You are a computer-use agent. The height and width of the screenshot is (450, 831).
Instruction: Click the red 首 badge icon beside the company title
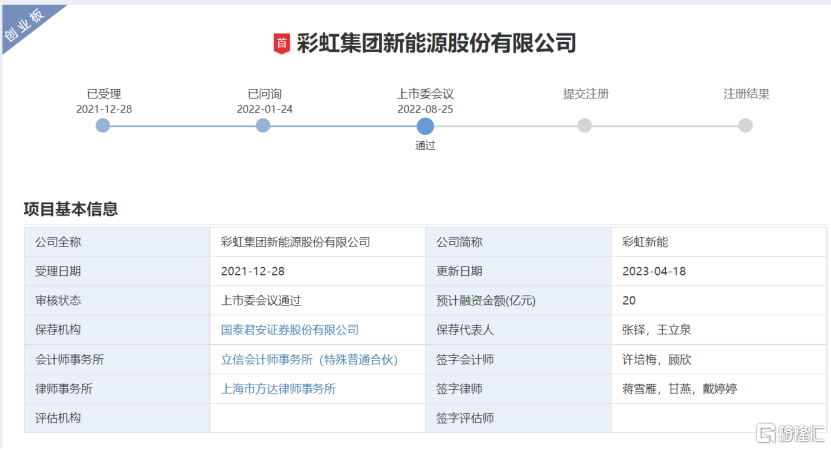[281, 43]
